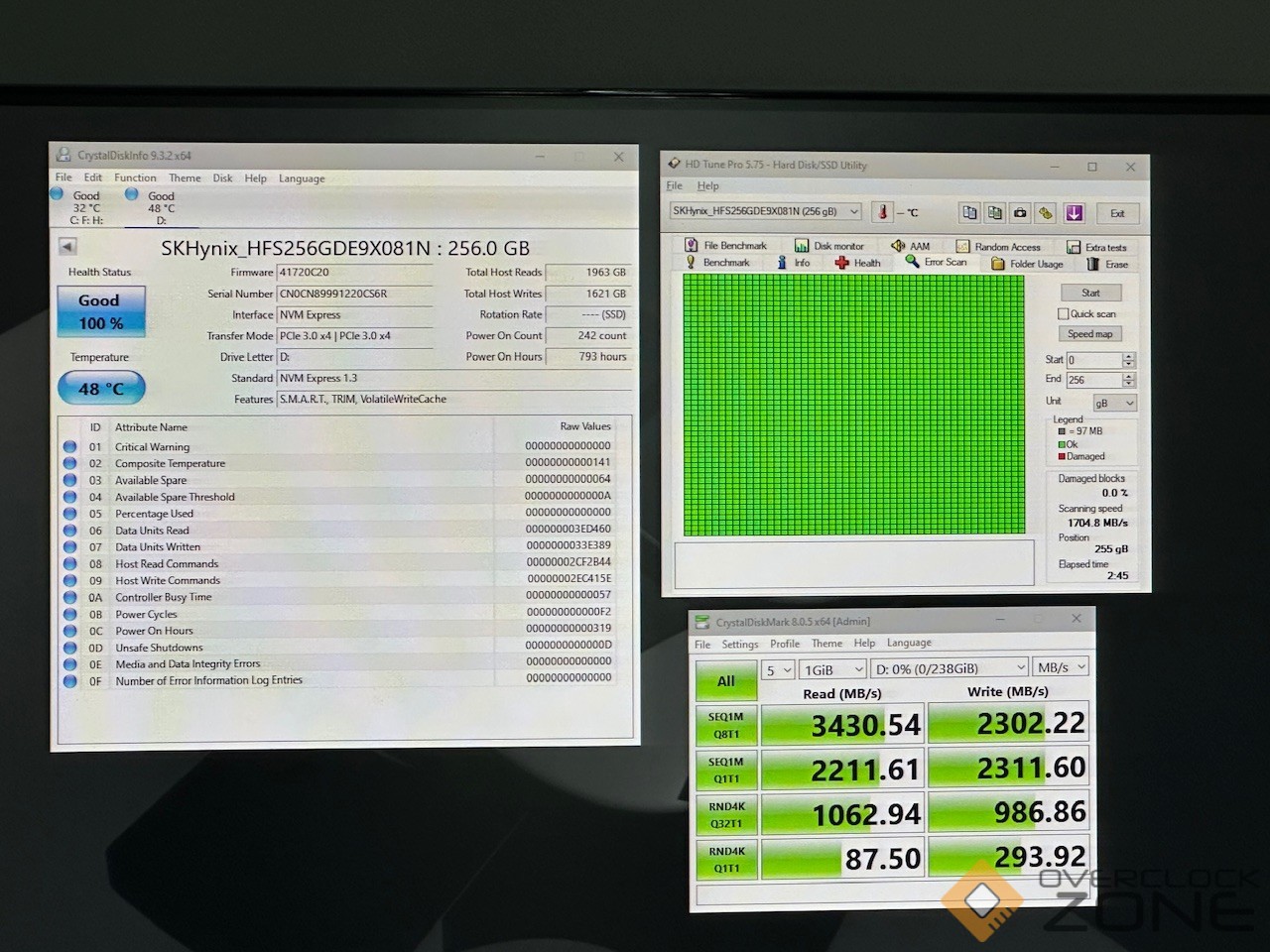Click the HD Tune Pro title bar icon
1270x952 pixels.
point(675,165)
